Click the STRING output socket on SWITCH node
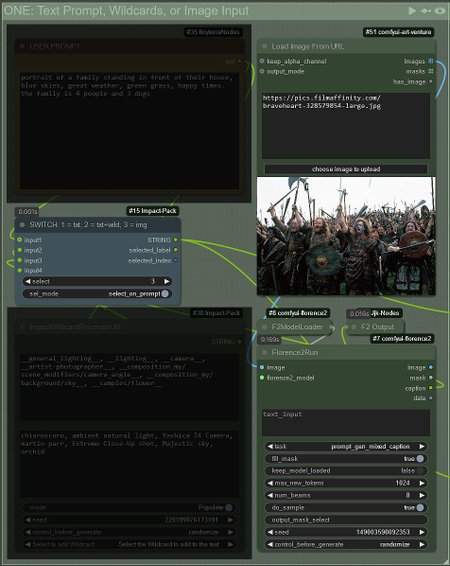Viewport: 450px width, 566px height. coord(176,240)
